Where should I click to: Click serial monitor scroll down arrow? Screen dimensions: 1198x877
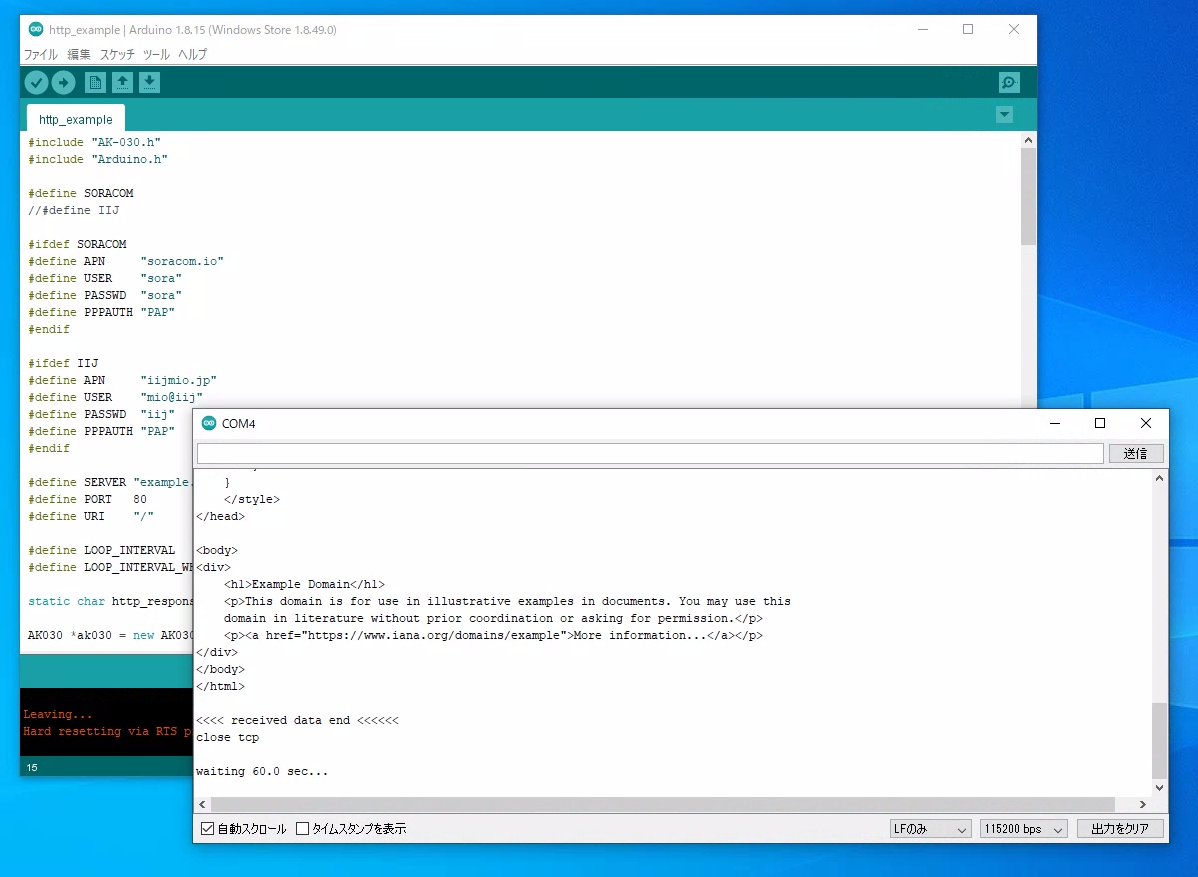click(x=1159, y=788)
